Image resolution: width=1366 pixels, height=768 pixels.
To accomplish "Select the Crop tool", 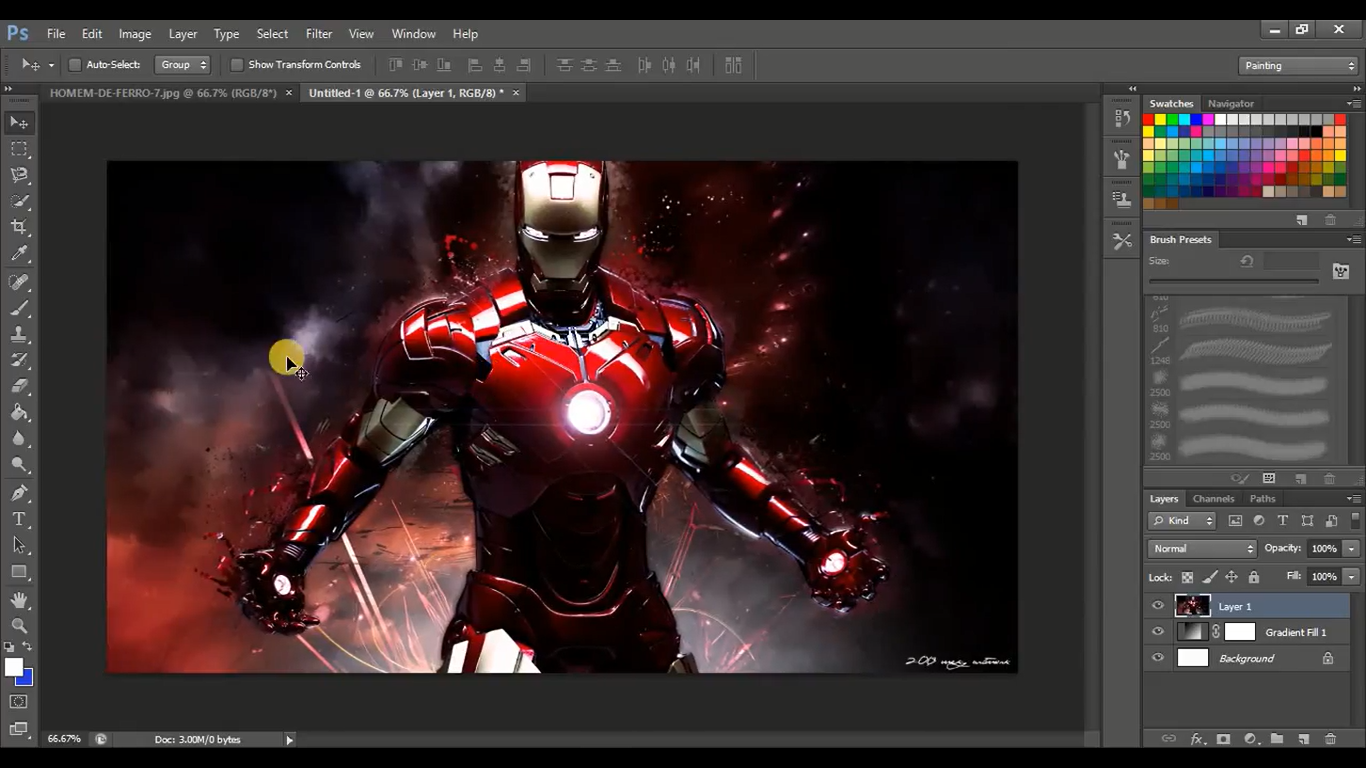I will pos(19,227).
